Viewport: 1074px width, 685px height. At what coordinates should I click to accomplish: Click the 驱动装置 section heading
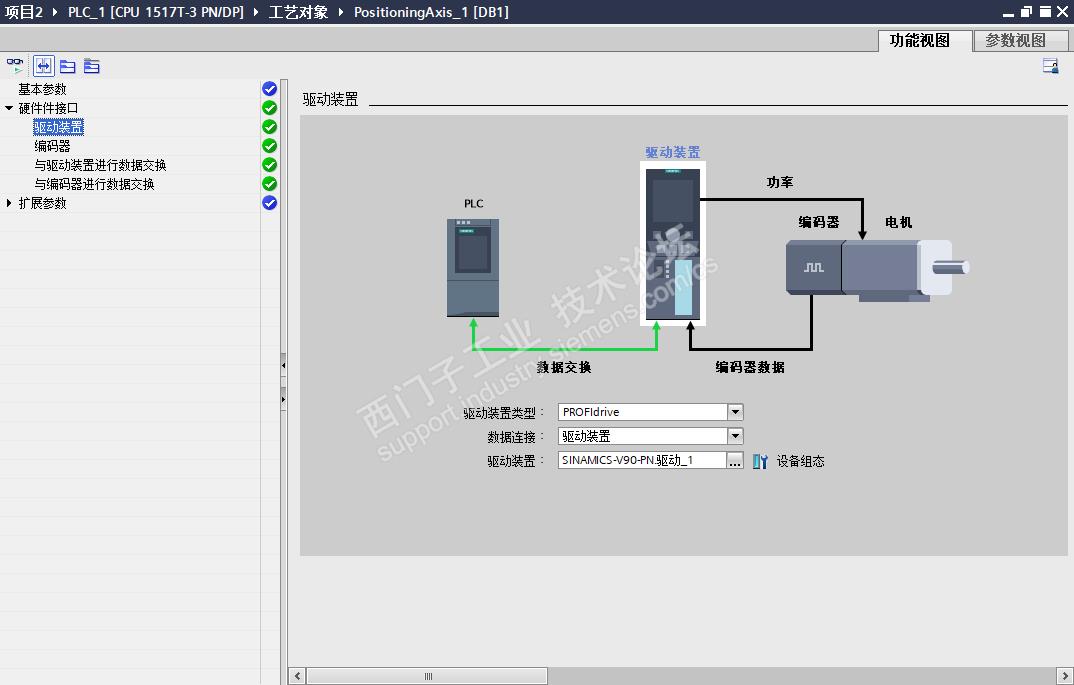point(330,99)
